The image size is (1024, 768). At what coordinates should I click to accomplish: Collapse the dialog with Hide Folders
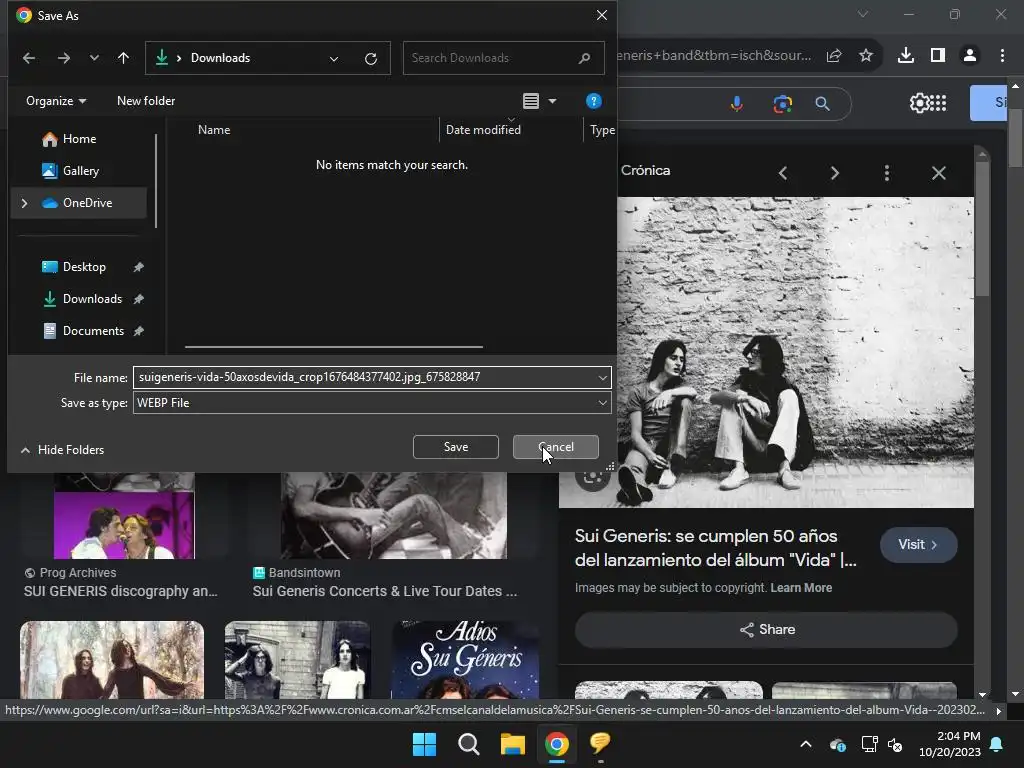tap(62, 450)
